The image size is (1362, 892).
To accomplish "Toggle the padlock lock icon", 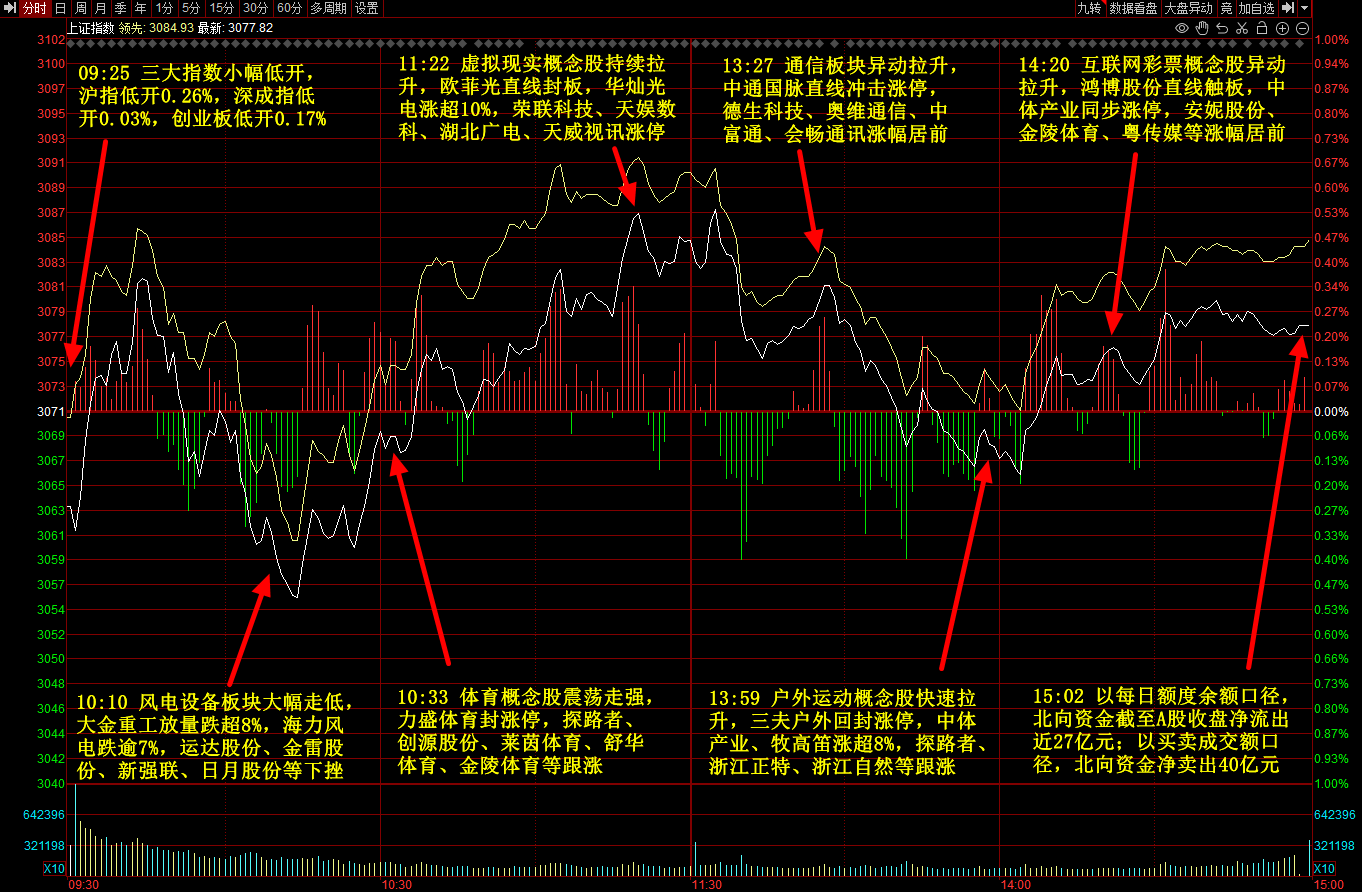I will (1262, 29).
